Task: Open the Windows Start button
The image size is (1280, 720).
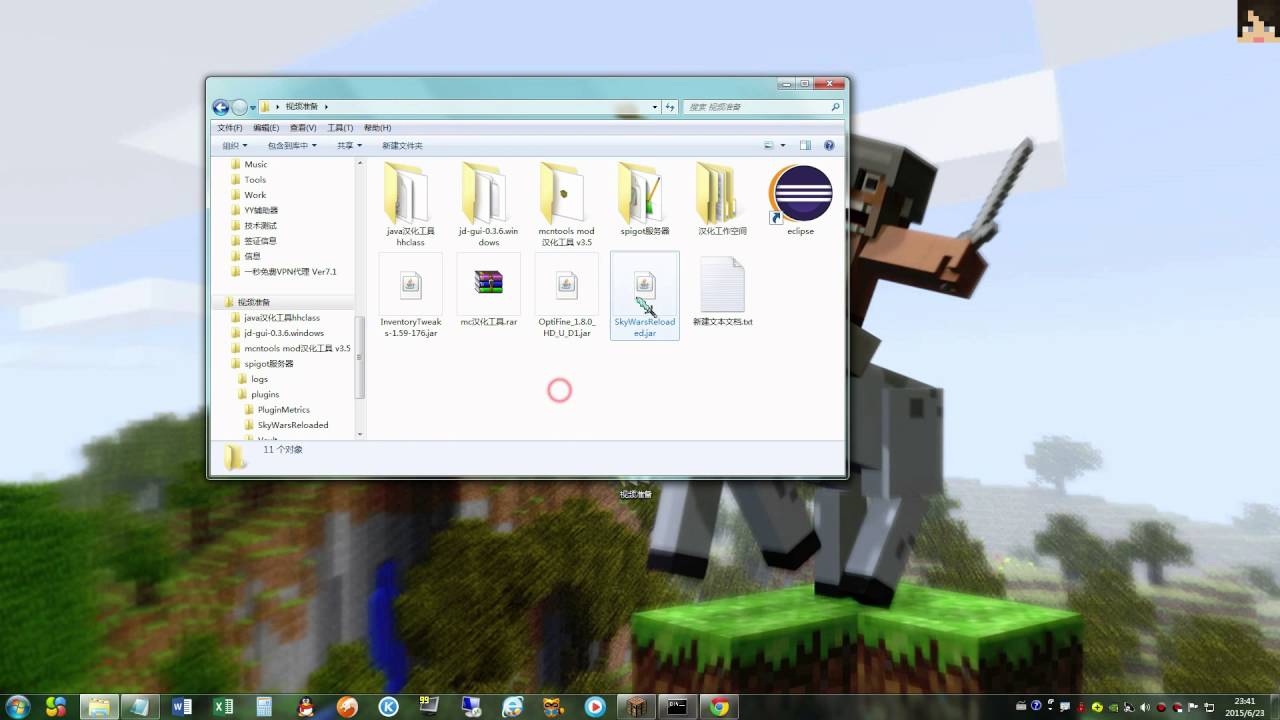Action: pyautogui.click(x=17, y=706)
